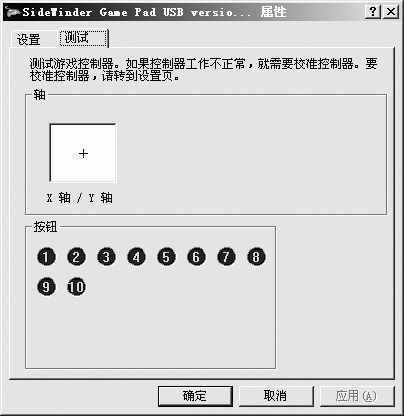Confirm with the 确定 button
This screenshot has height=416, width=404.
point(195,396)
